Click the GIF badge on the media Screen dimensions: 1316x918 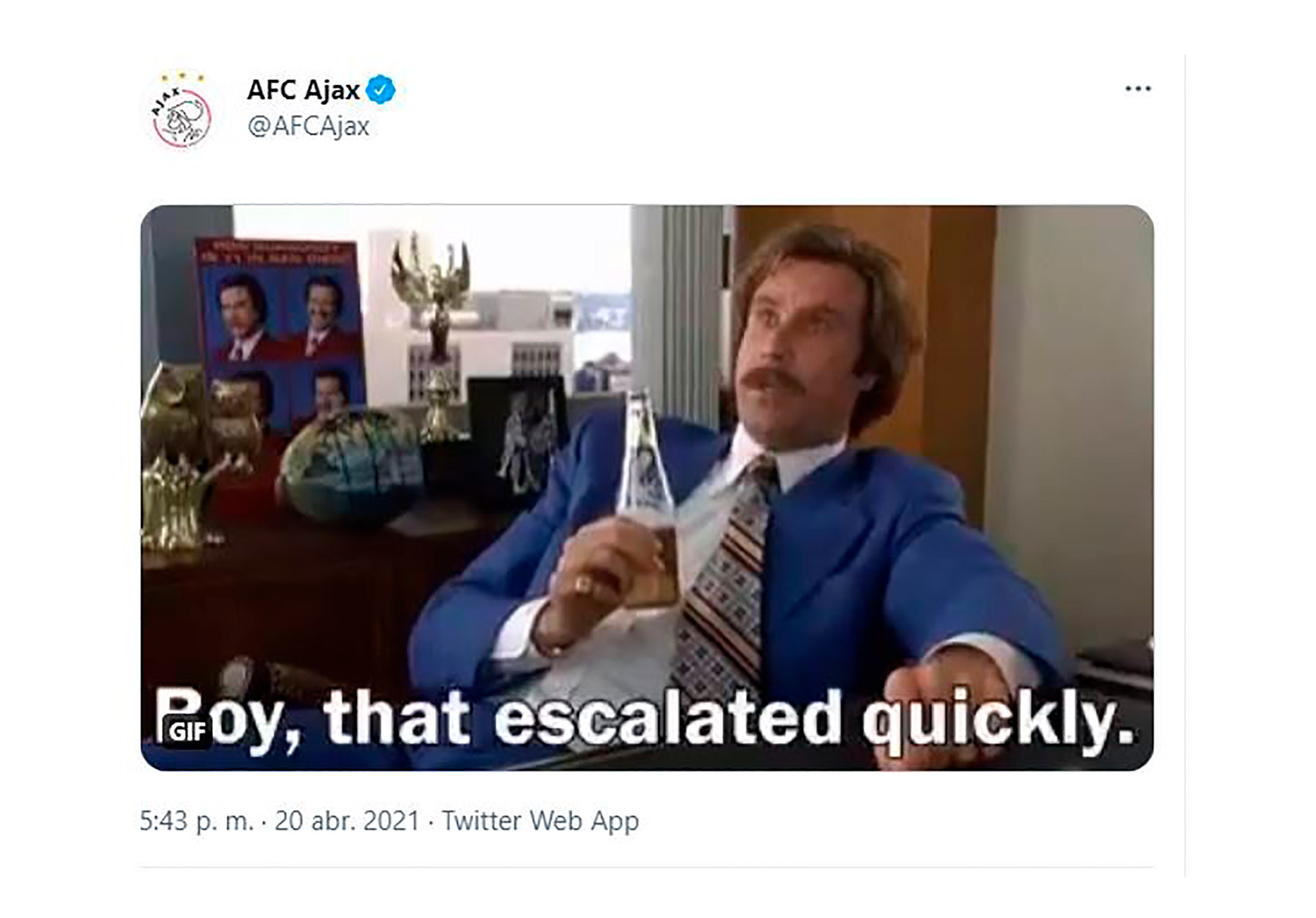[x=186, y=732]
